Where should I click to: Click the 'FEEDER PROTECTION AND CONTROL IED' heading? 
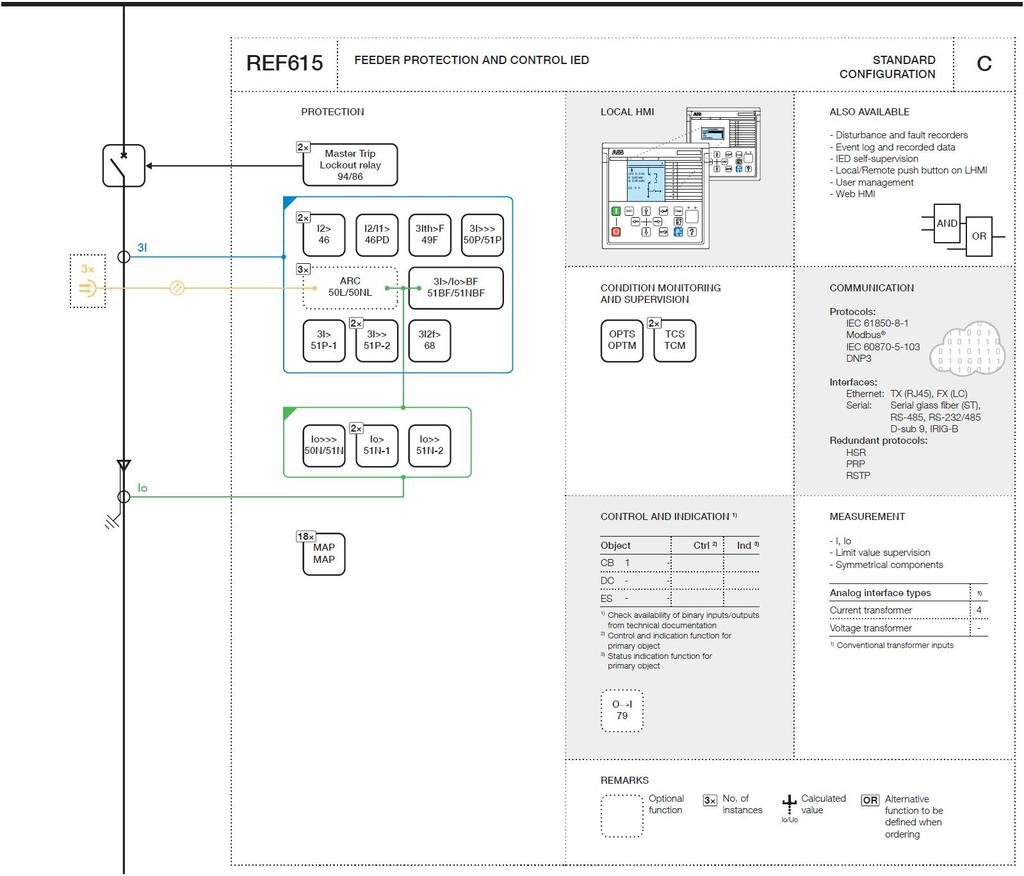tap(472, 60)
